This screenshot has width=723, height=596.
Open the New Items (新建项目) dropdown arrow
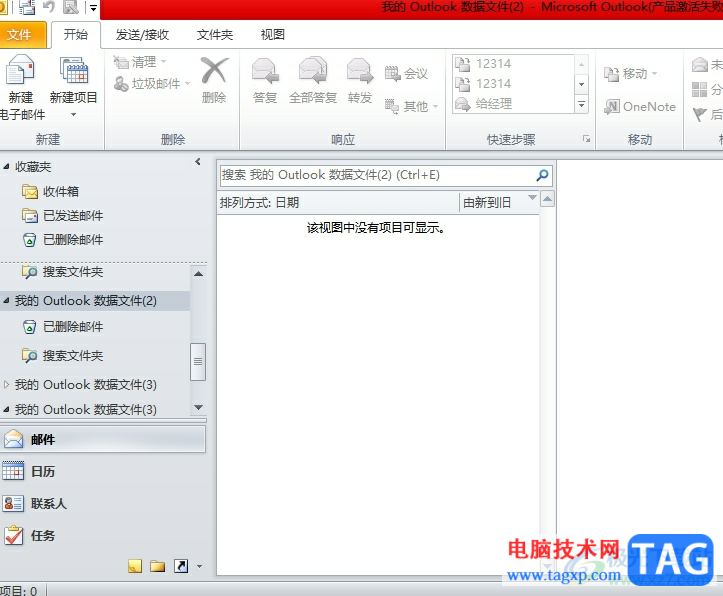click(73, 114)
